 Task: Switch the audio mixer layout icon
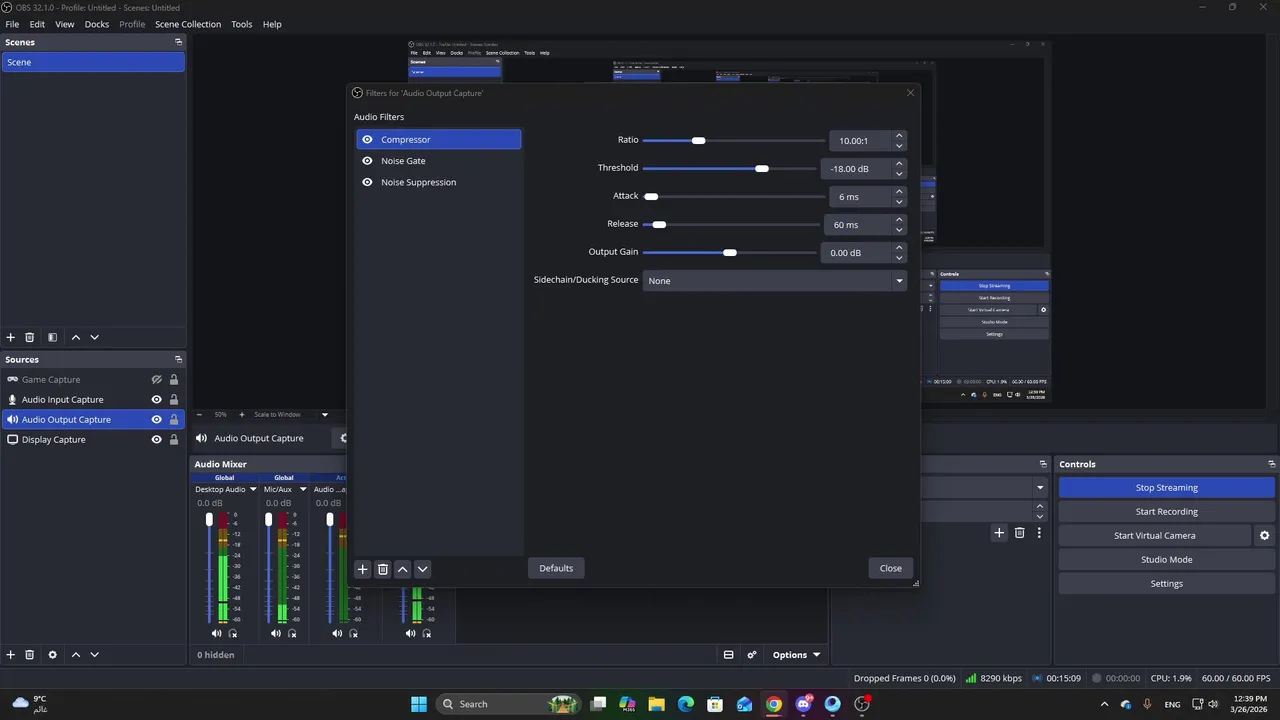[x=729, y=655]
